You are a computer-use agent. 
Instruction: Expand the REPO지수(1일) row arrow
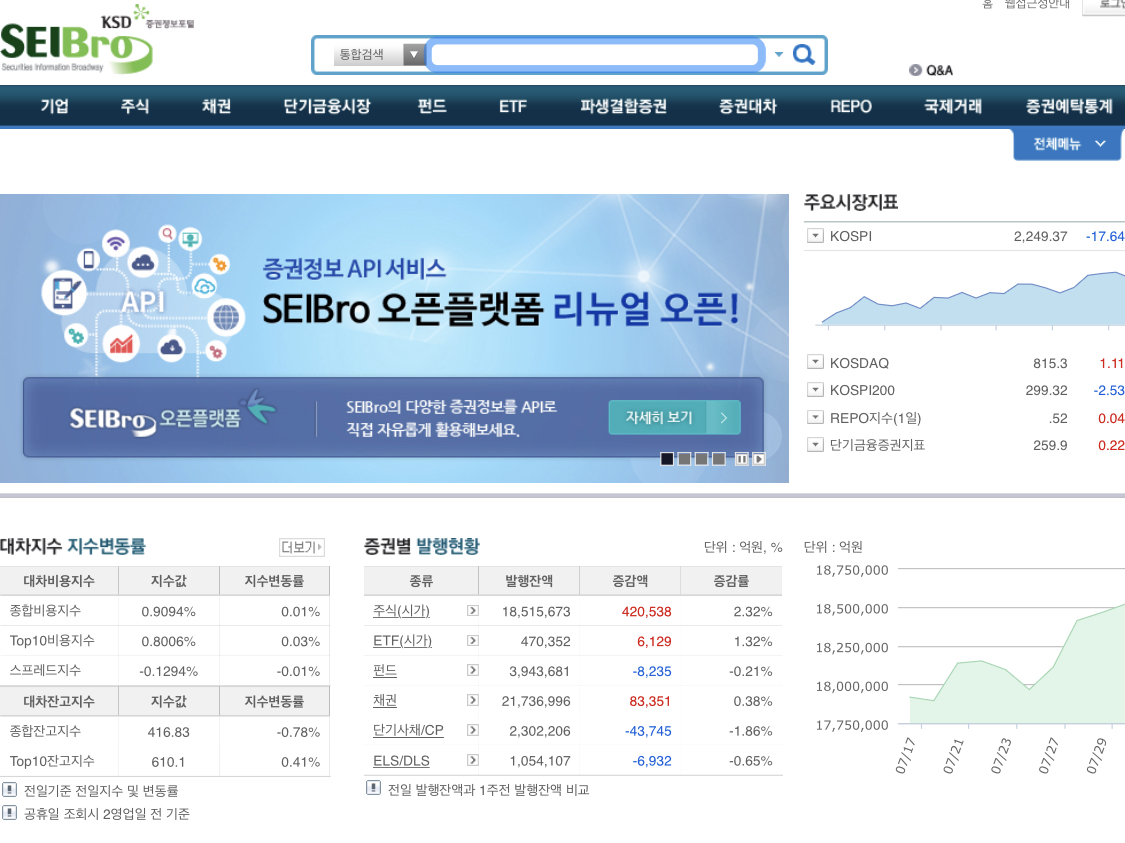tap(815, 417)
